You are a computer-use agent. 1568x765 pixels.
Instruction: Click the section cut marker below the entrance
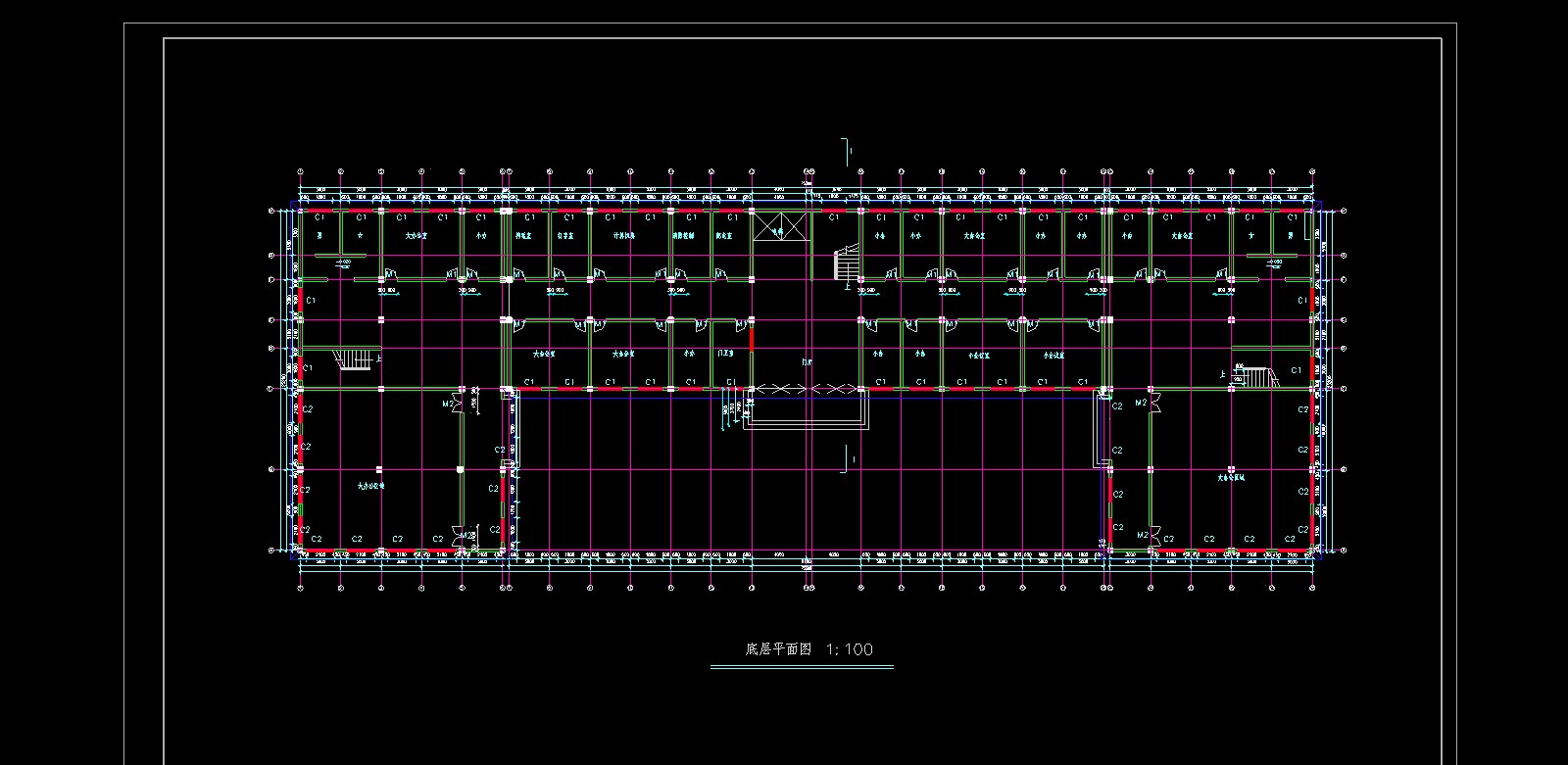pos(846,458)
